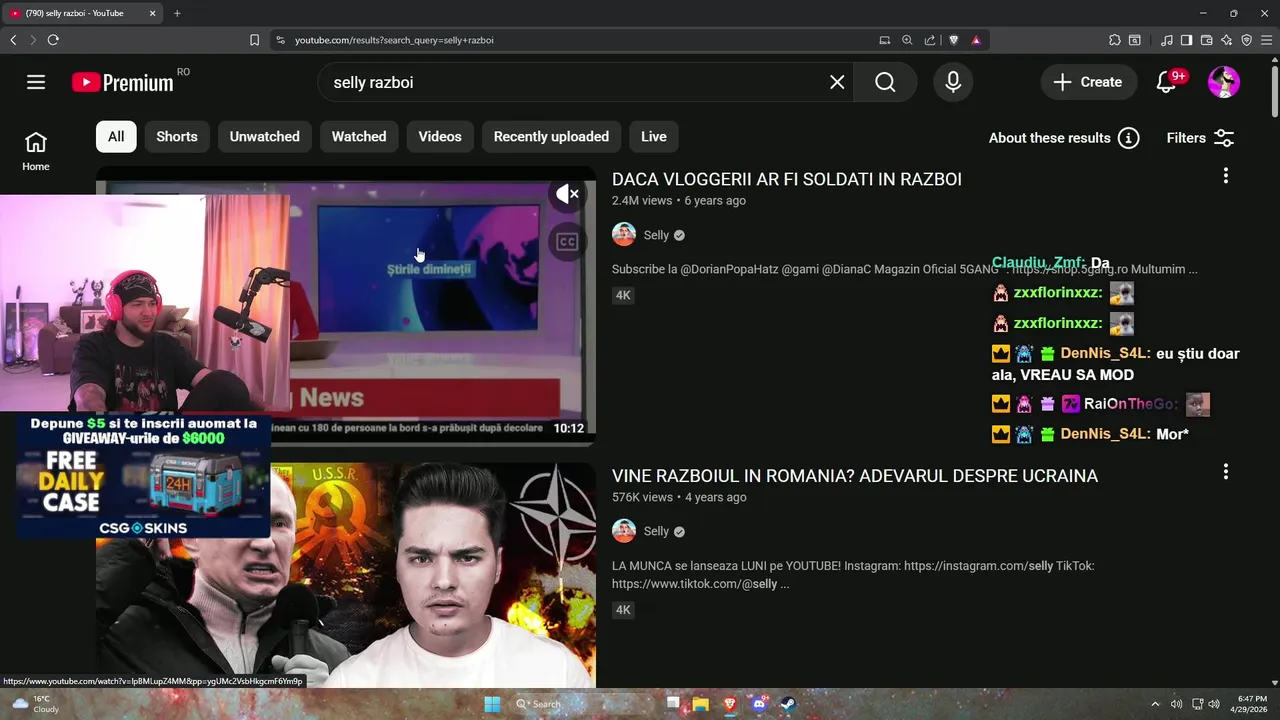This screenshot has width=1280, height=720.
Task: Select the Live filter chip
Action: tap(654, 137)
